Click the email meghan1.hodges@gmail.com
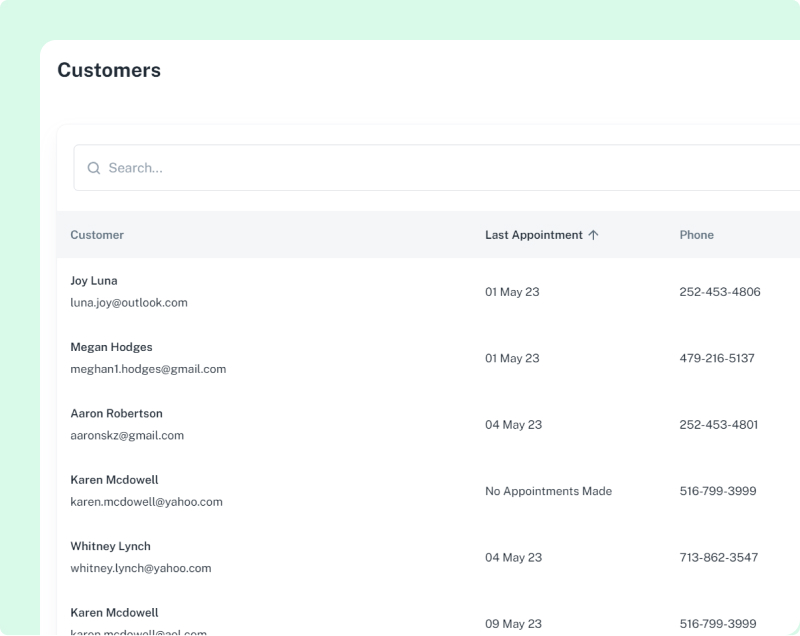This screenshot has width=800, height=636. click(x=147, y=368)
